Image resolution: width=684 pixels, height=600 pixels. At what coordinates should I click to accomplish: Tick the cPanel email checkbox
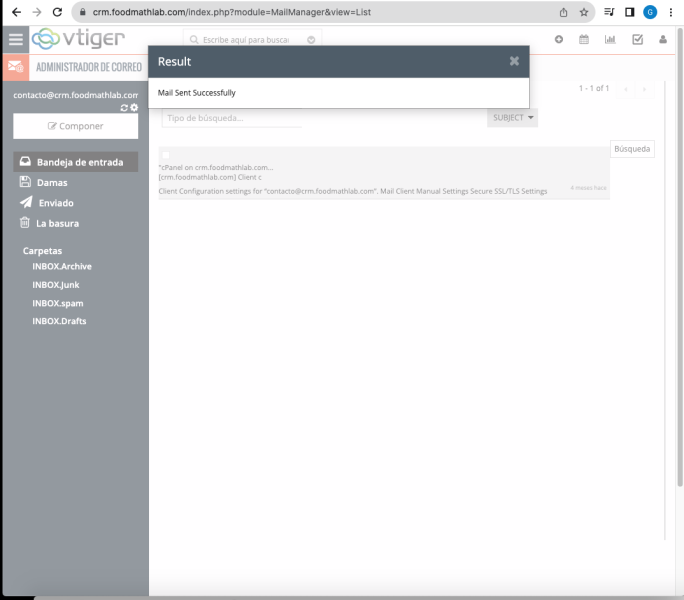[x=166, y=155]
